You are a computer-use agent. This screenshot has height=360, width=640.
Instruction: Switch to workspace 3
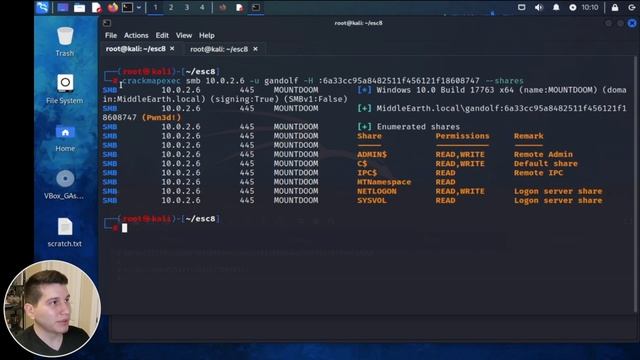click(x=187, y=7)
